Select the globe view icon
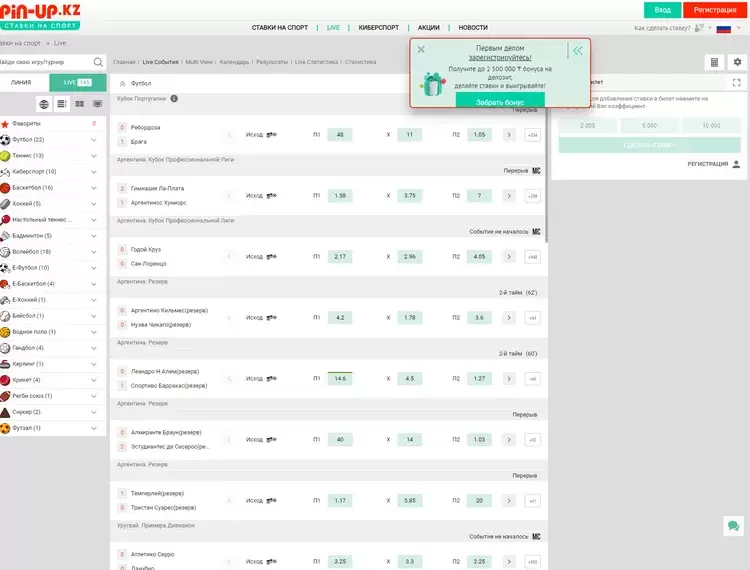The width and height of the screenshot is (750, 570). point(44,104)
